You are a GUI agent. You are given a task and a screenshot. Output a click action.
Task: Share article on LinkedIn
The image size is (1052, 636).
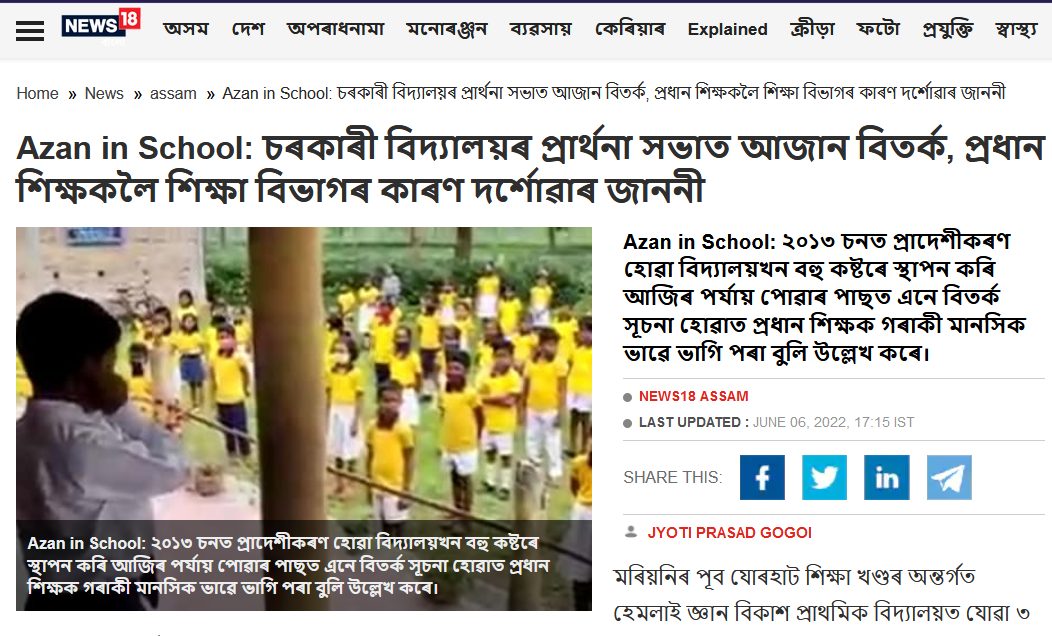click(x=887, y=477)
